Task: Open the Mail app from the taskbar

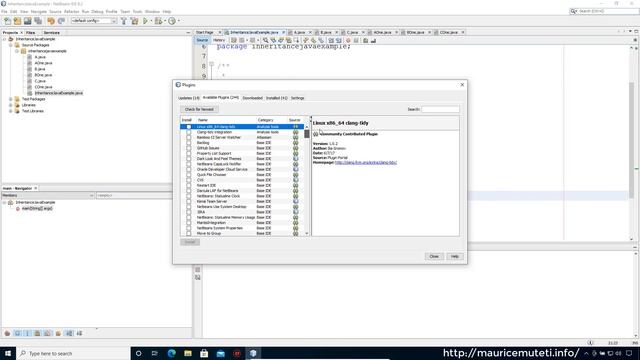Action: pos(220,353)
